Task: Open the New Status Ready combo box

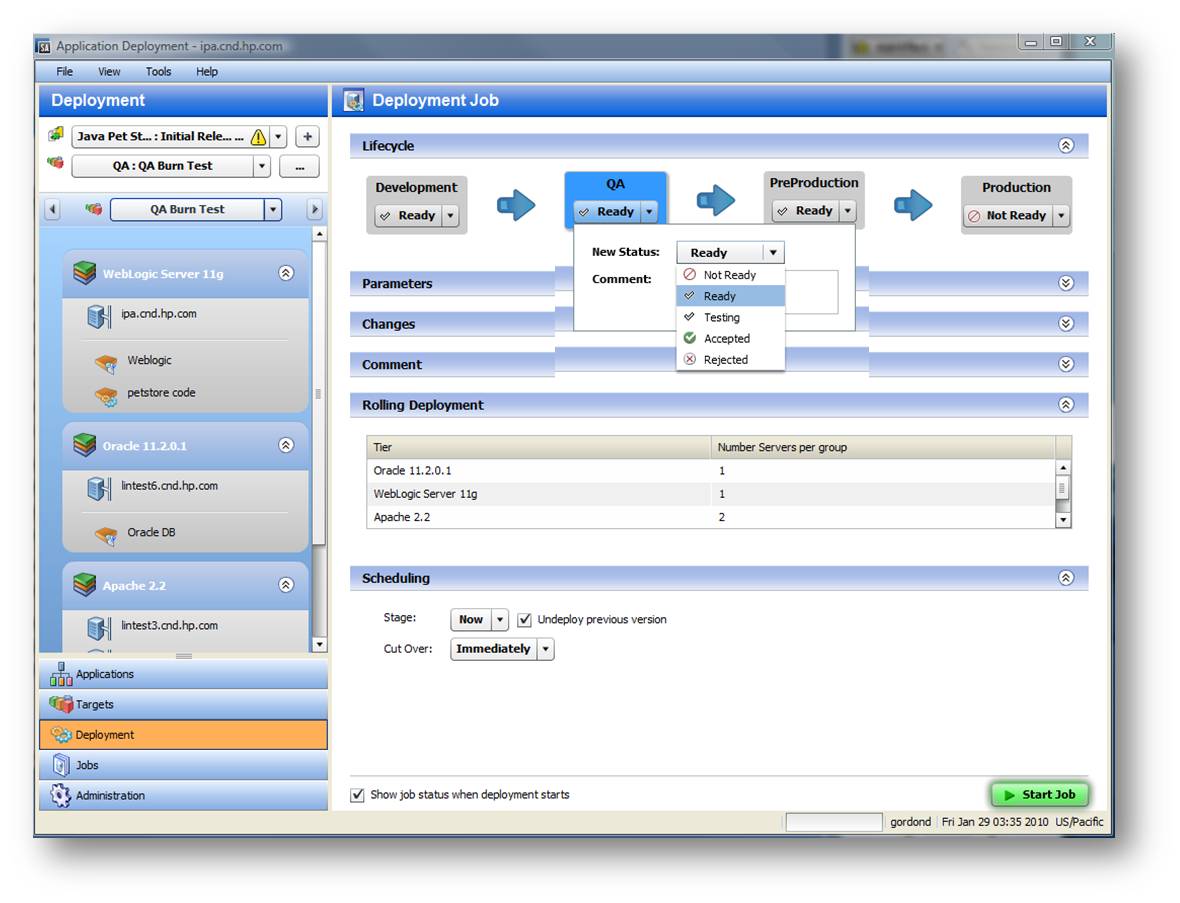Action: [730, 253]
